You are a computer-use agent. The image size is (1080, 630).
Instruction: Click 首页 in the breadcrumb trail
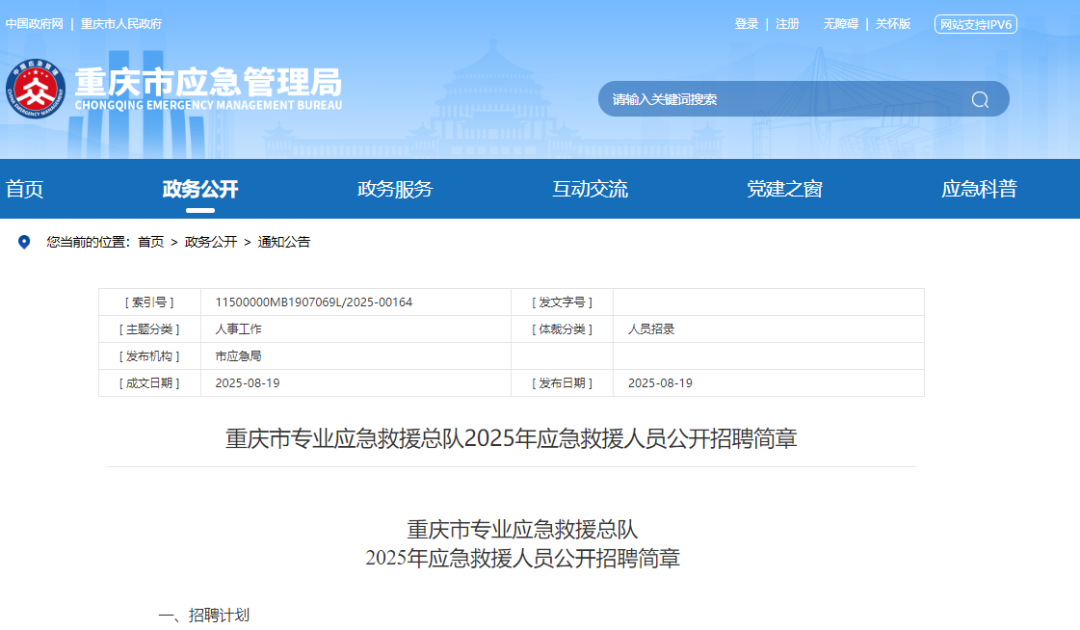pos(151,242)
